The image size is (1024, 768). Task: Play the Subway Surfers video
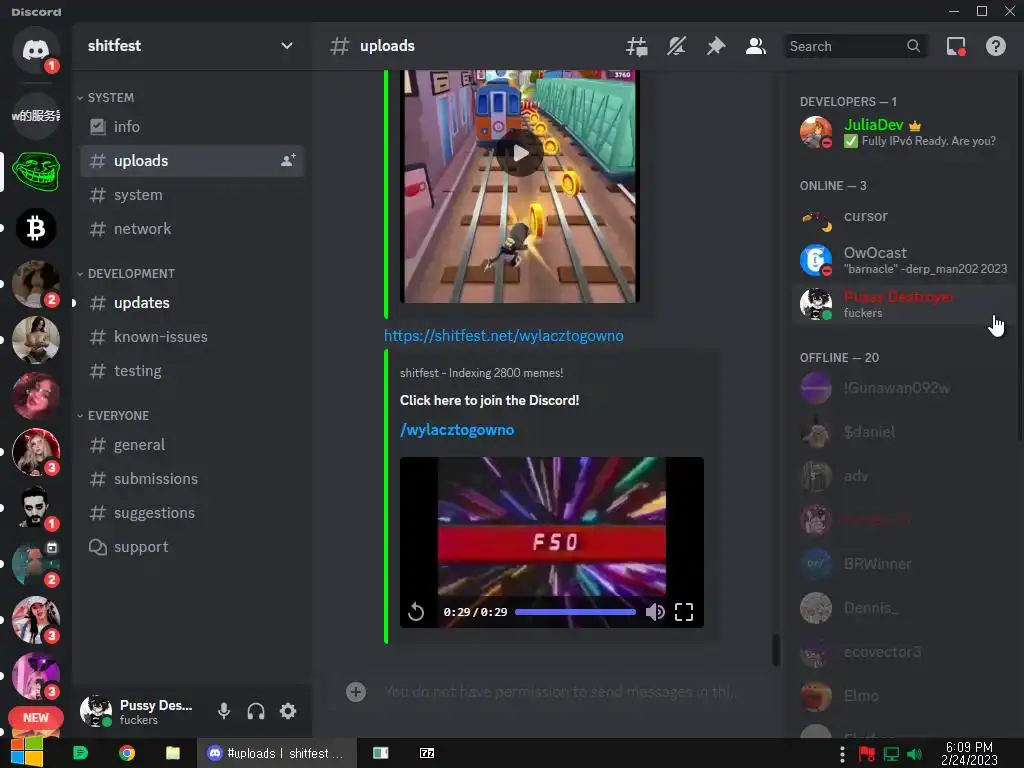519,153
